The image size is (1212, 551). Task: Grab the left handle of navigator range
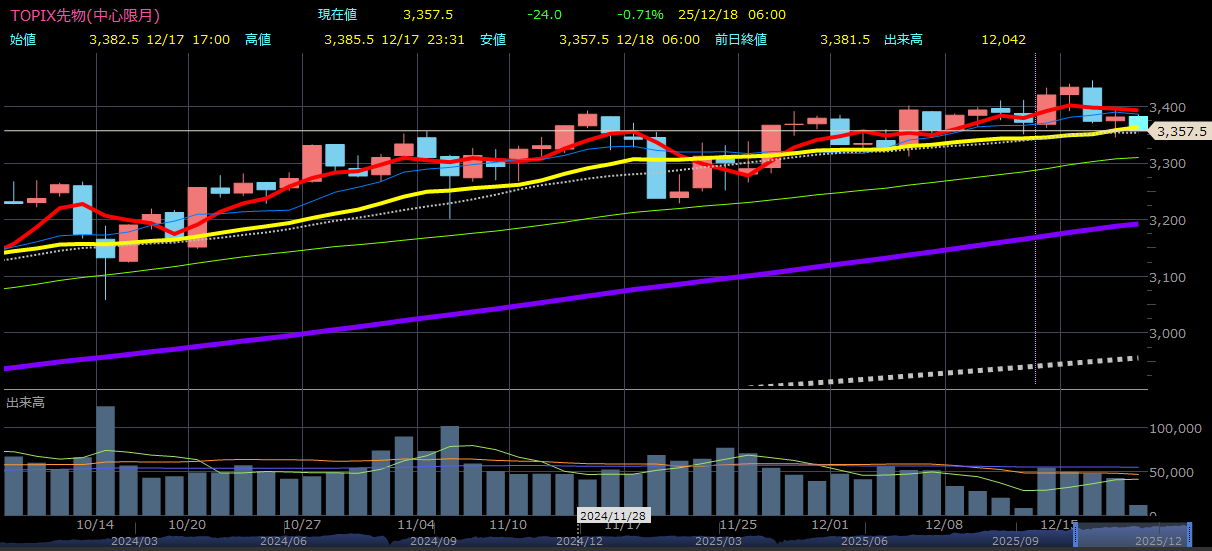pyautogui.click(x=1076, y=534)
